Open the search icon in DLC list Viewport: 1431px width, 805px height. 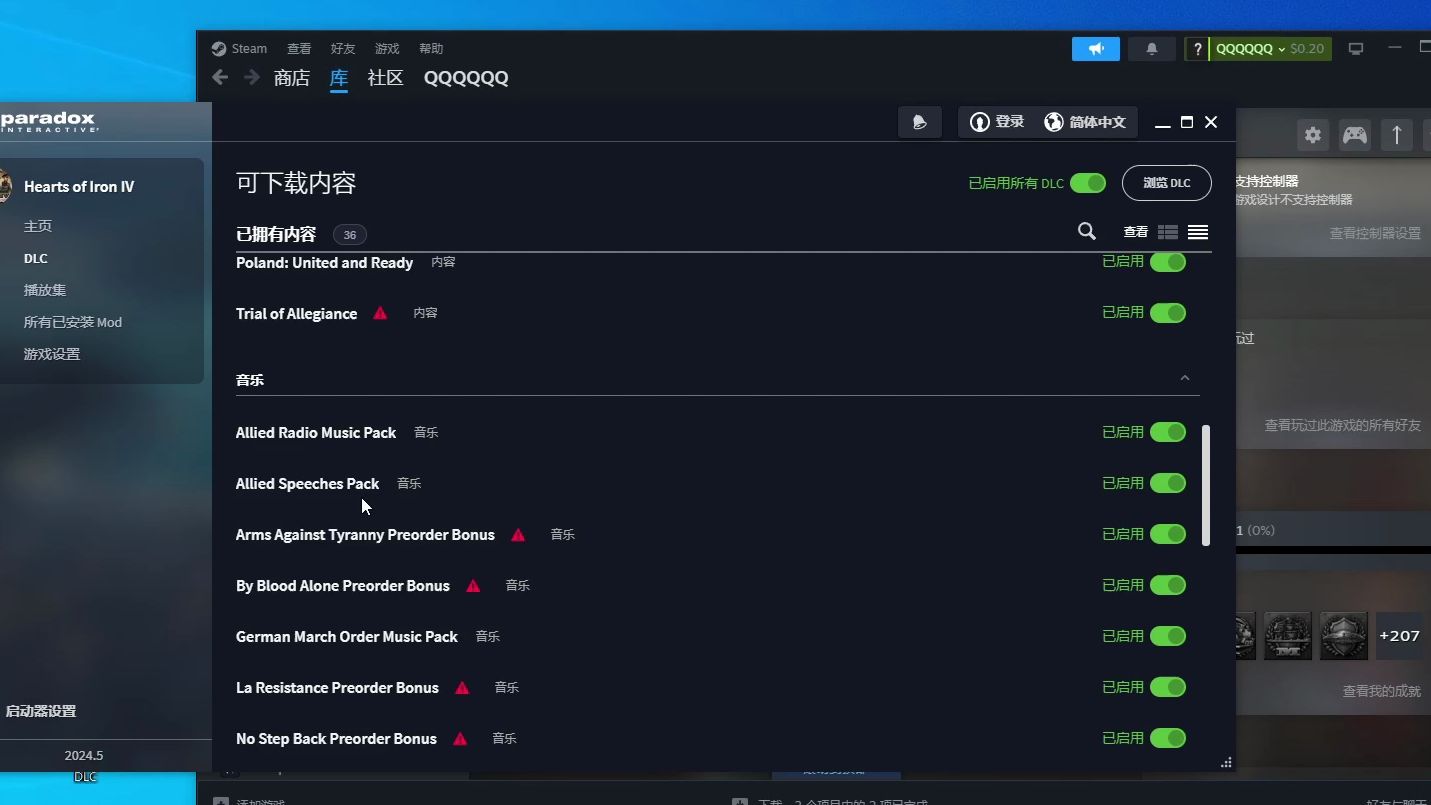1087,231
